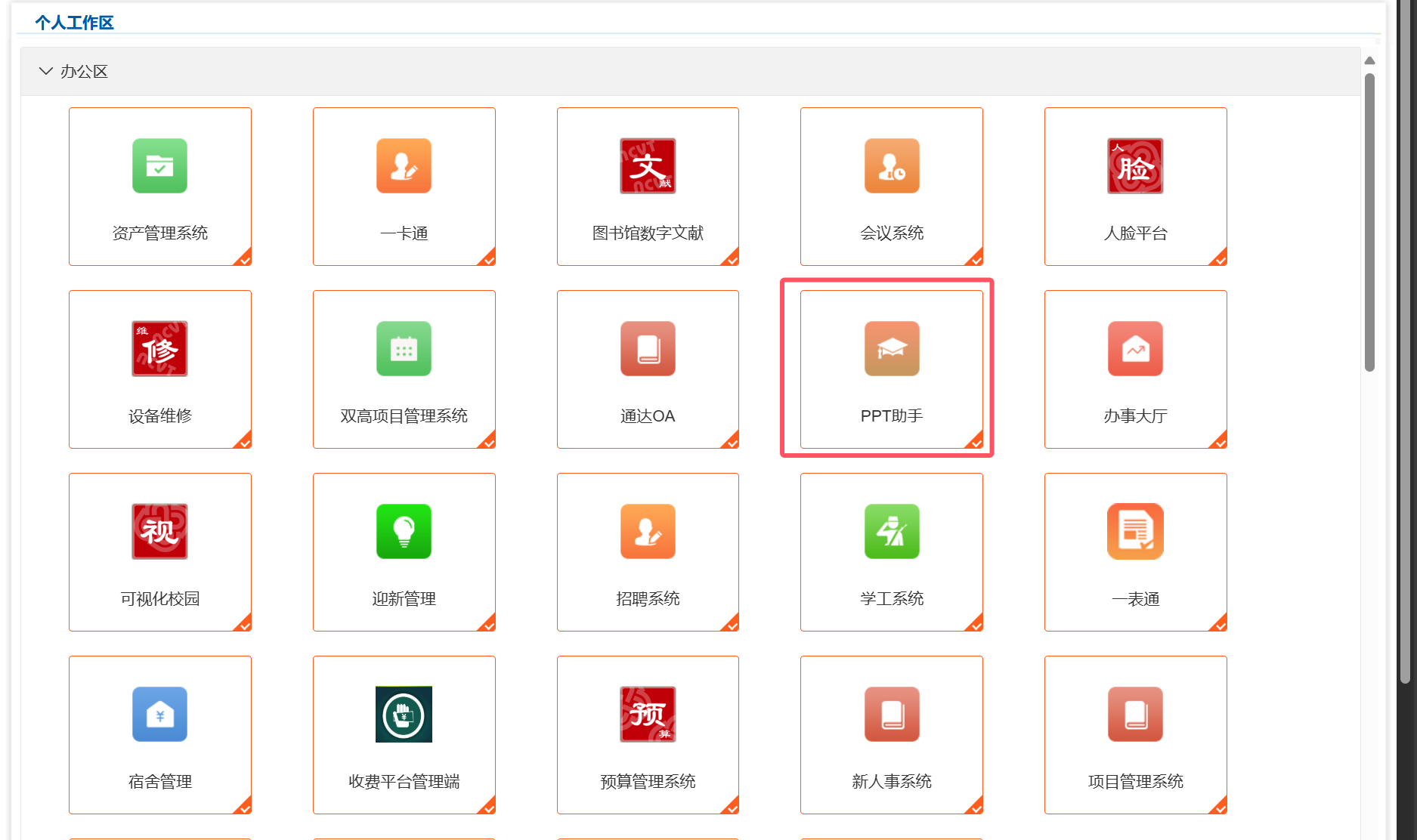Screen dimensions: 1417x840
Task: Toggle the checkmark corner on 通达OA tile
Action: point(732,441)
